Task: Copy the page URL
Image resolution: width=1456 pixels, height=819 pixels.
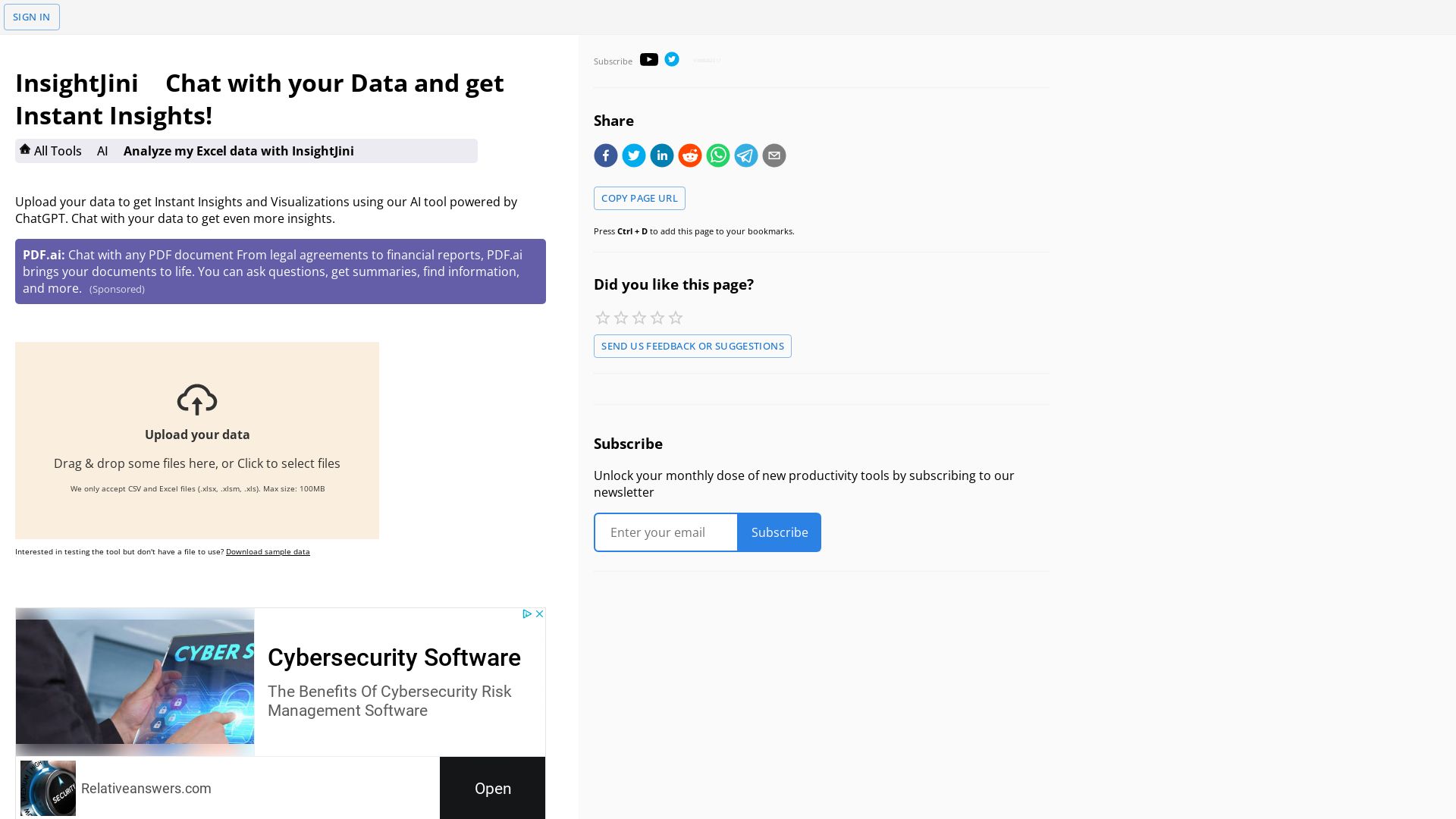Action: pyautogui.click(x=639, y=198)
